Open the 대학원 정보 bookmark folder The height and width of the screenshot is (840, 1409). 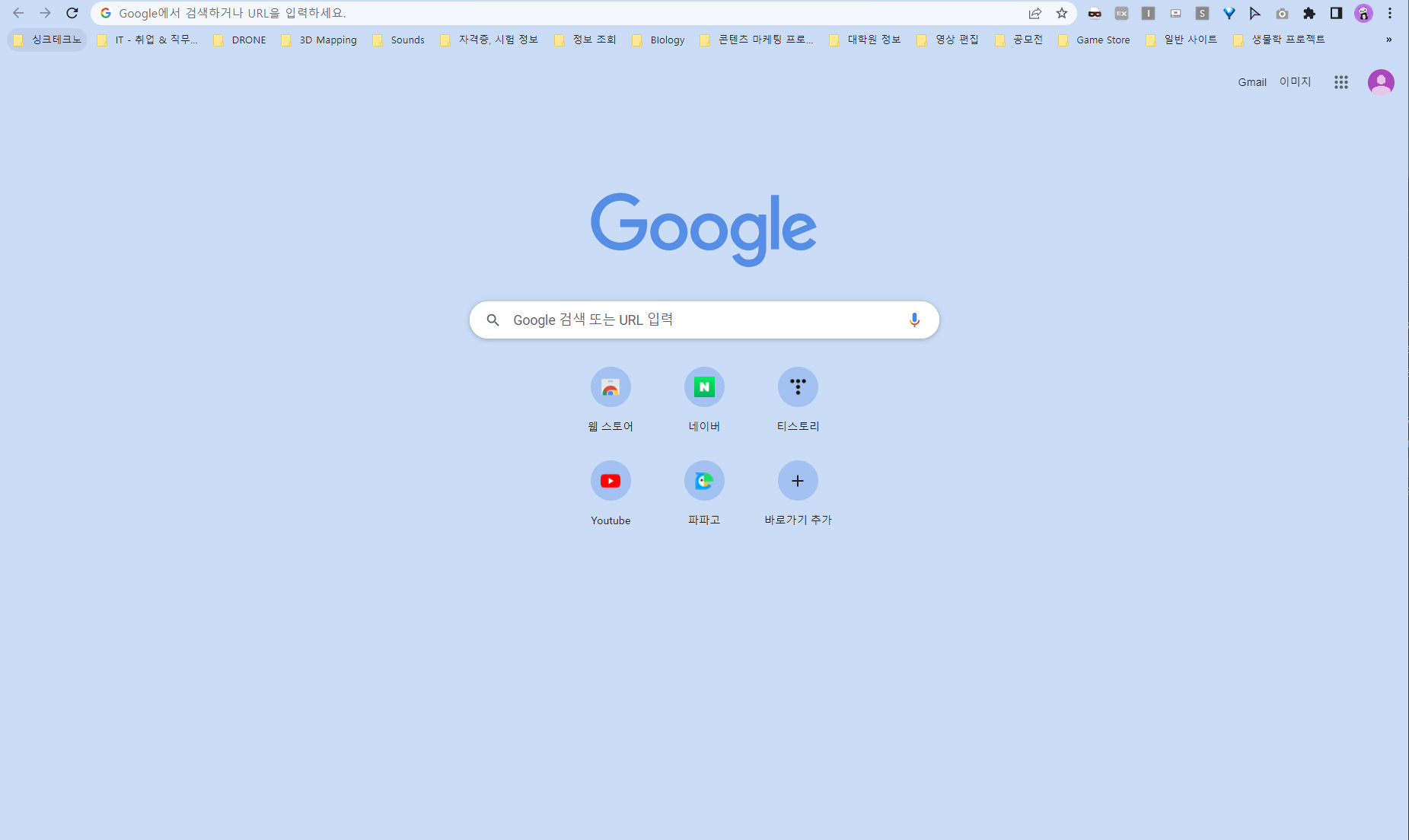click(x=865, y=40)
